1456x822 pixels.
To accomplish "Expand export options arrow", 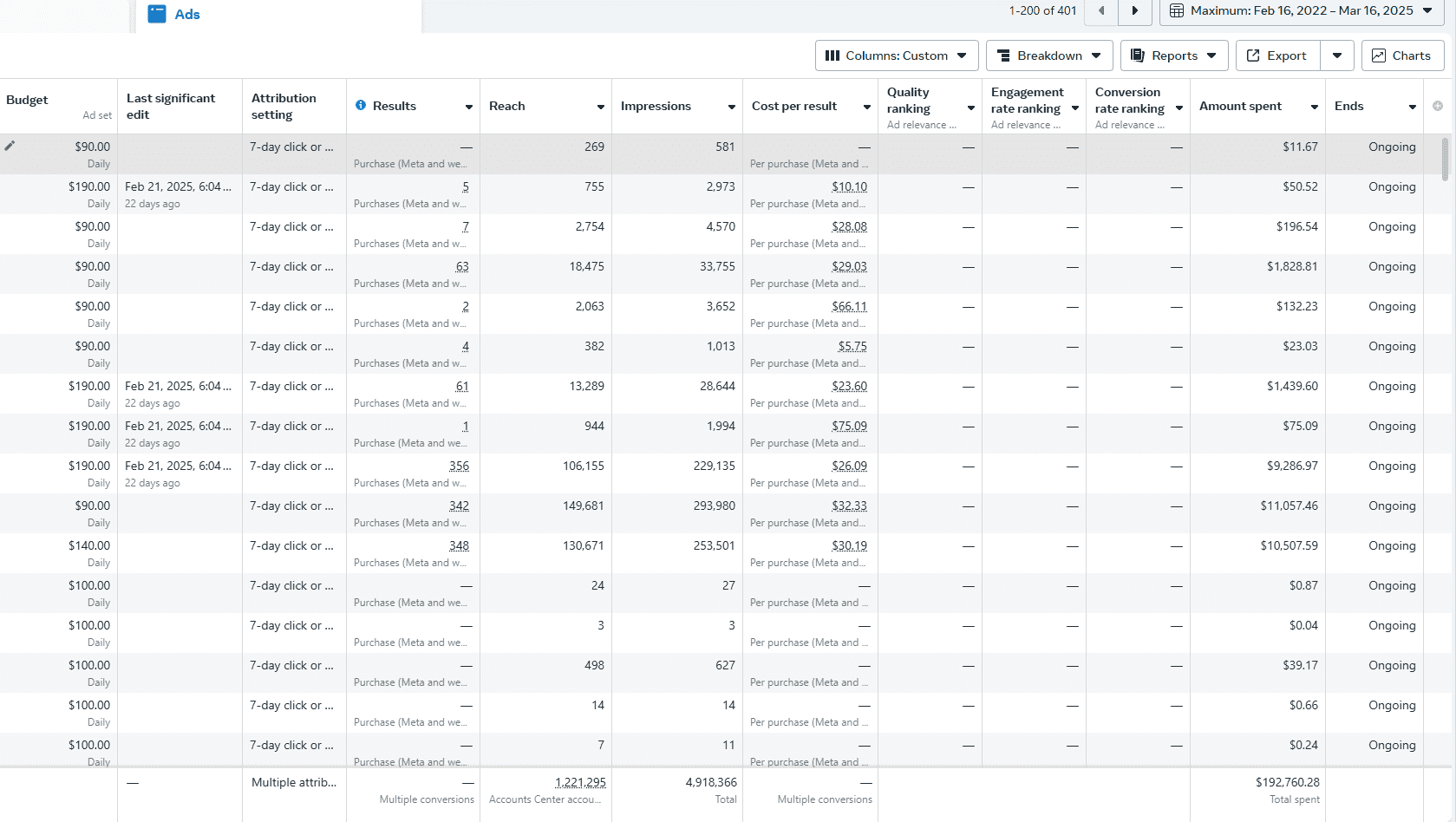I will [1337, 55].
